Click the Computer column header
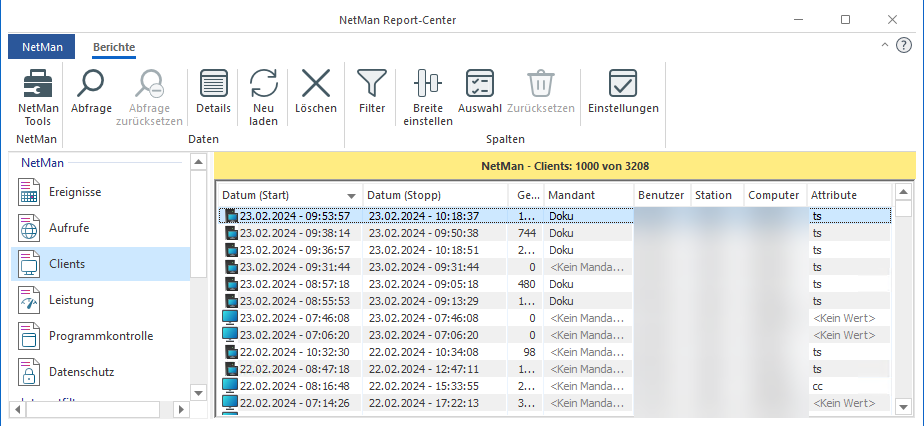The width and height of the screenshot is (924, 426). click(776, 195)
